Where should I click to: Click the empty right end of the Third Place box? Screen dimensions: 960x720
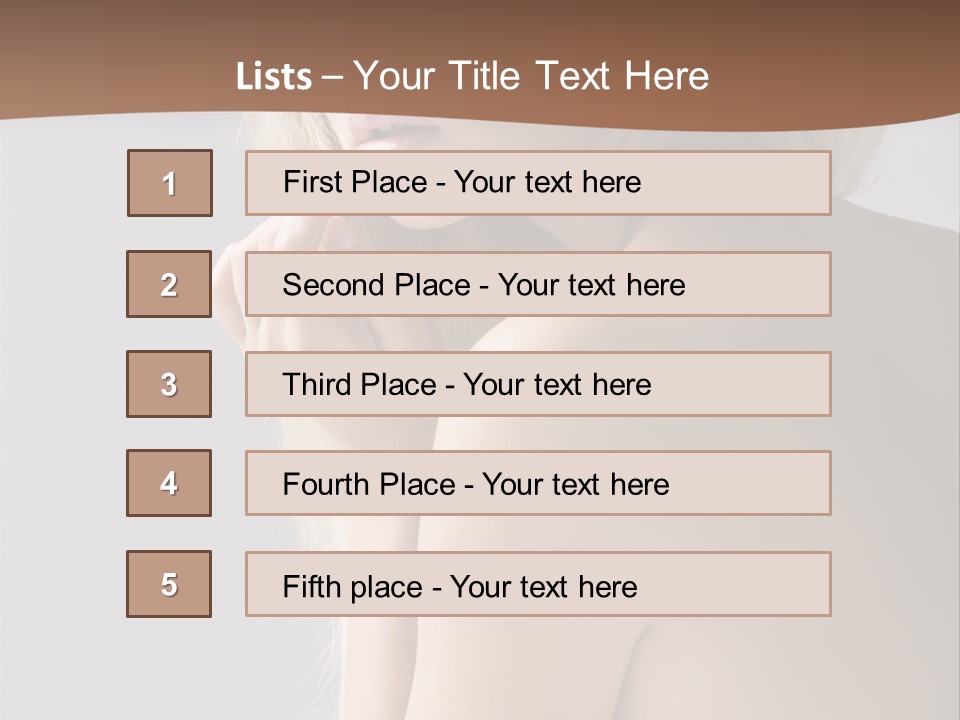(760, 384)
